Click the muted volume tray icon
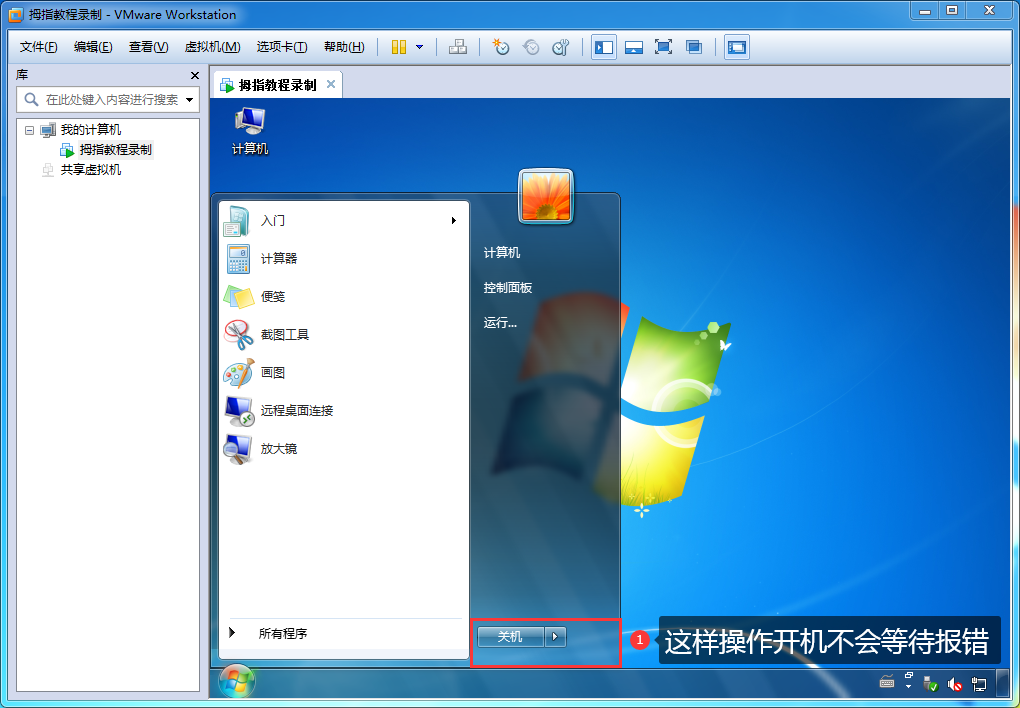Screen dimensions: 1020x708 pos(955,685)
